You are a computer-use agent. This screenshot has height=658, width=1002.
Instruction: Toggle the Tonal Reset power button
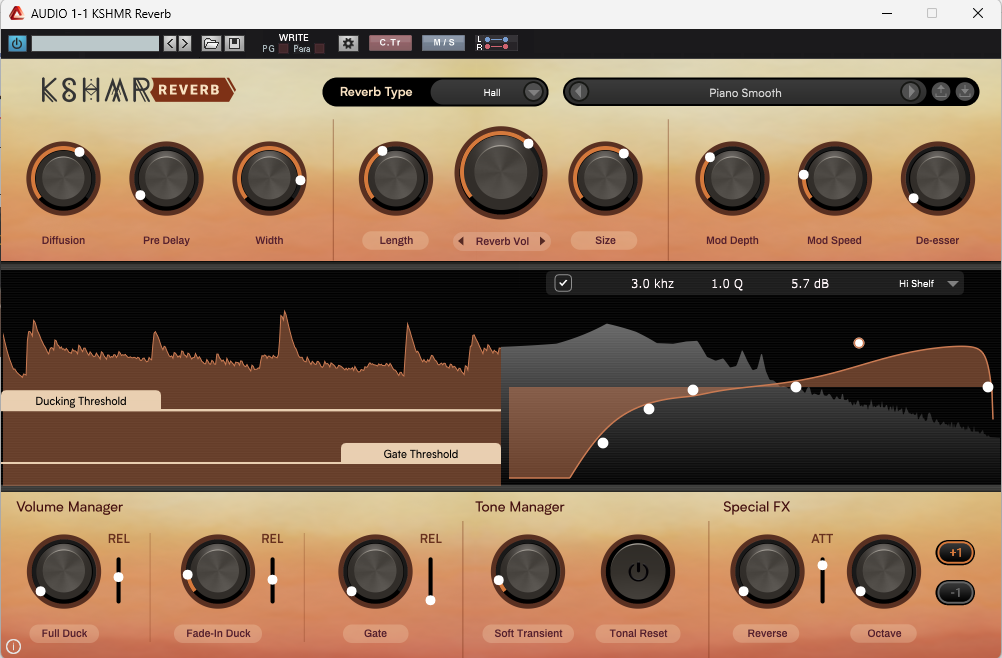[638, 571]
